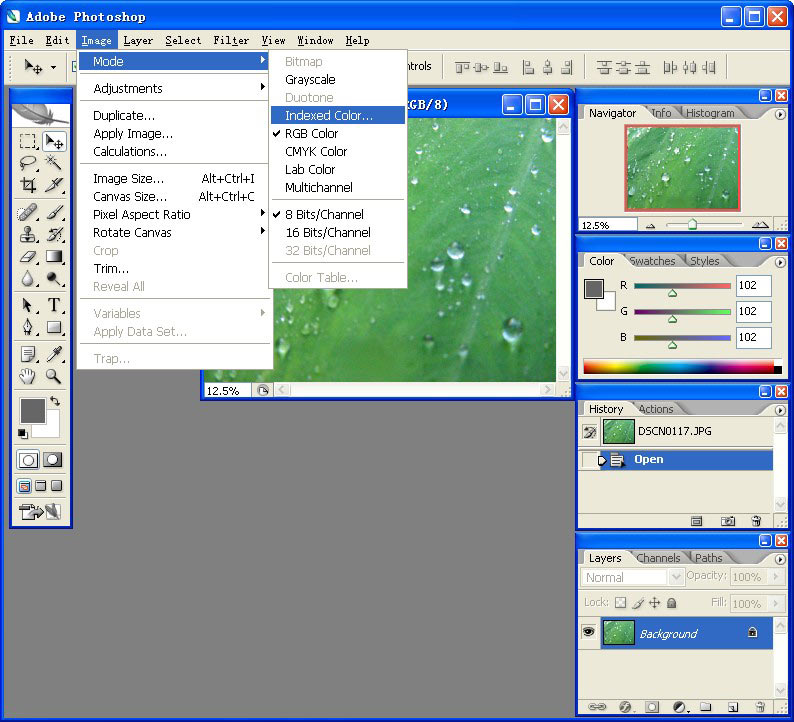The image size is (794, 722).
Task: Open the Opacity slider arrow
Action: [x=776, y=577]
